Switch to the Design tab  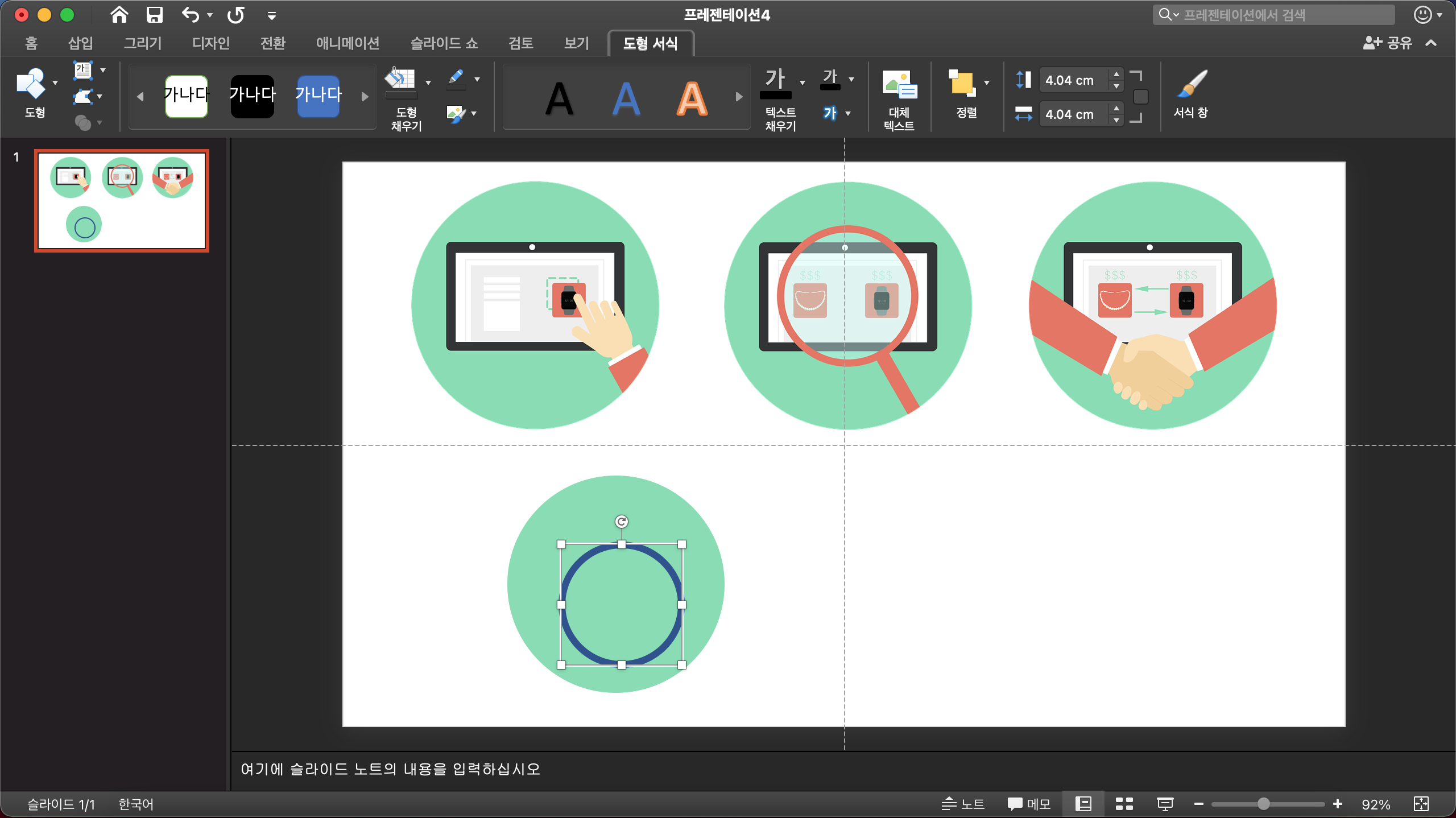[210, 43]
